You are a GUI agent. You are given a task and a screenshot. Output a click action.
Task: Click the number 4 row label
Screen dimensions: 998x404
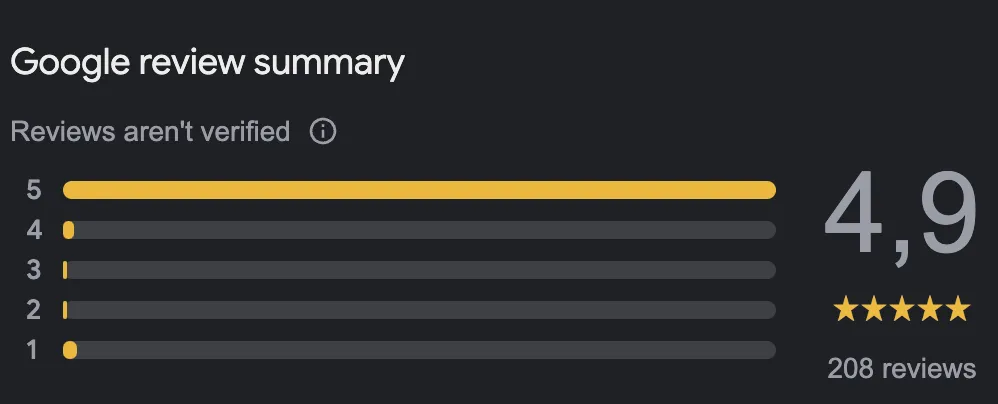pos(34,230)
